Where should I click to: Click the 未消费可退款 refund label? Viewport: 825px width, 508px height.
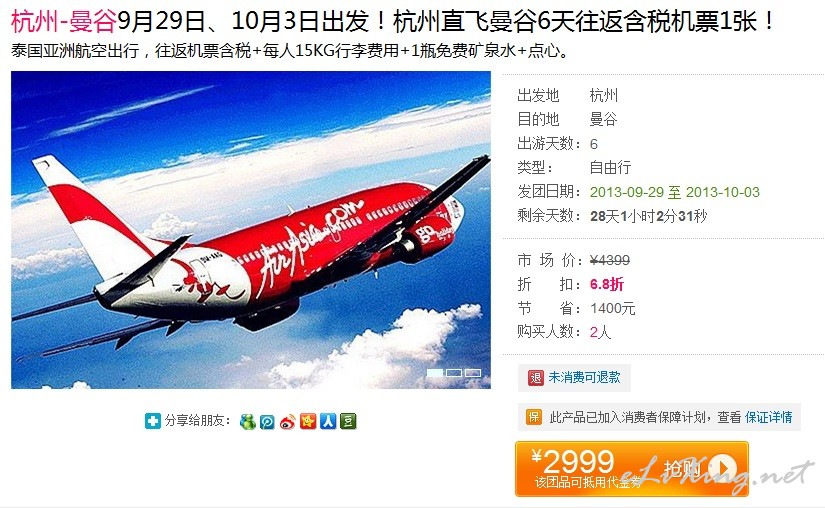point(585,377)
